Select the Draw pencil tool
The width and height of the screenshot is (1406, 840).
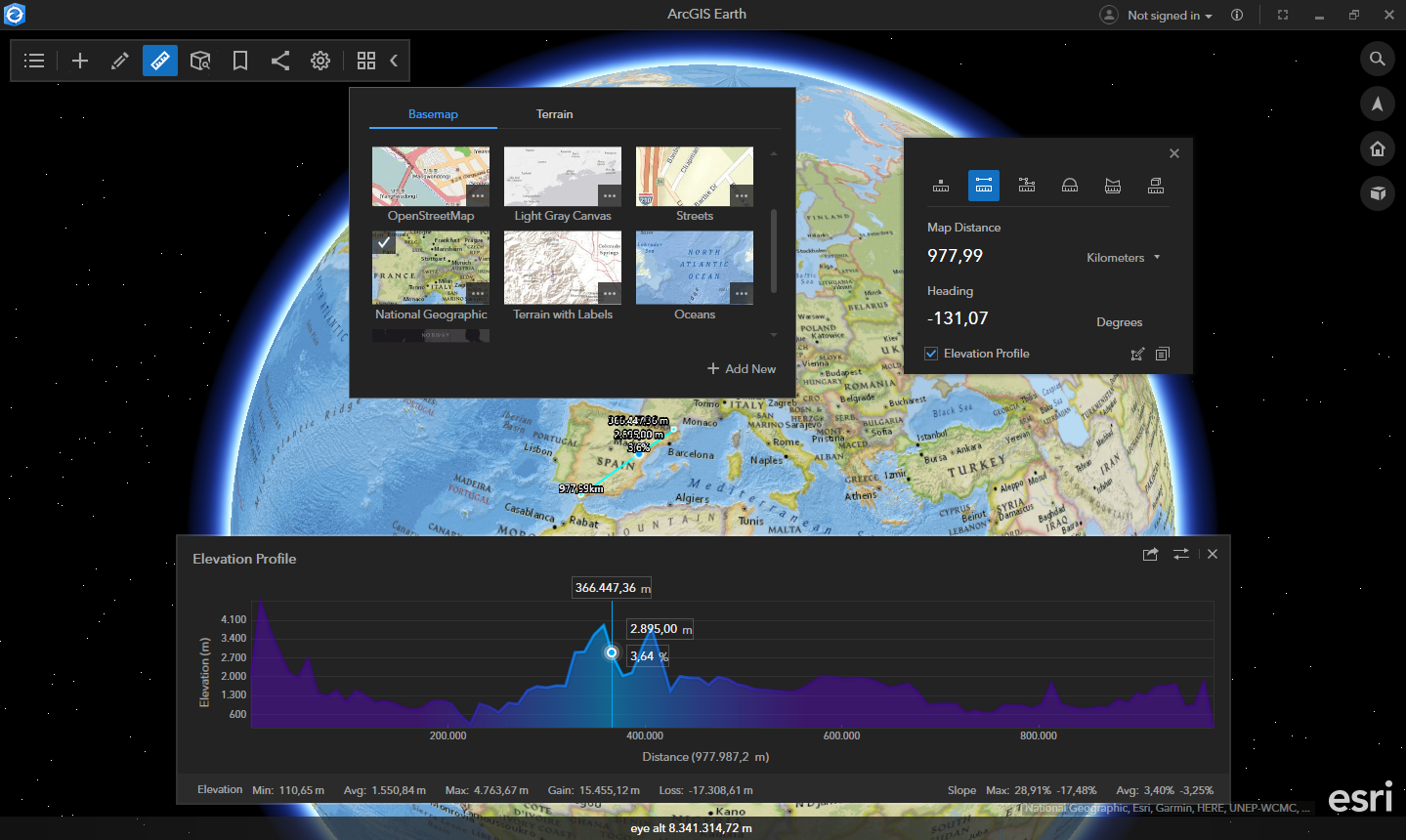coord(120,61)
